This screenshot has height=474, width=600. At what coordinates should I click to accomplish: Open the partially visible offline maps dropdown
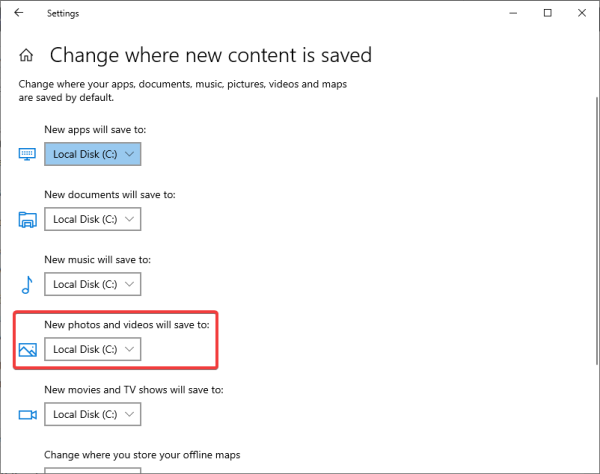point(93,470)
